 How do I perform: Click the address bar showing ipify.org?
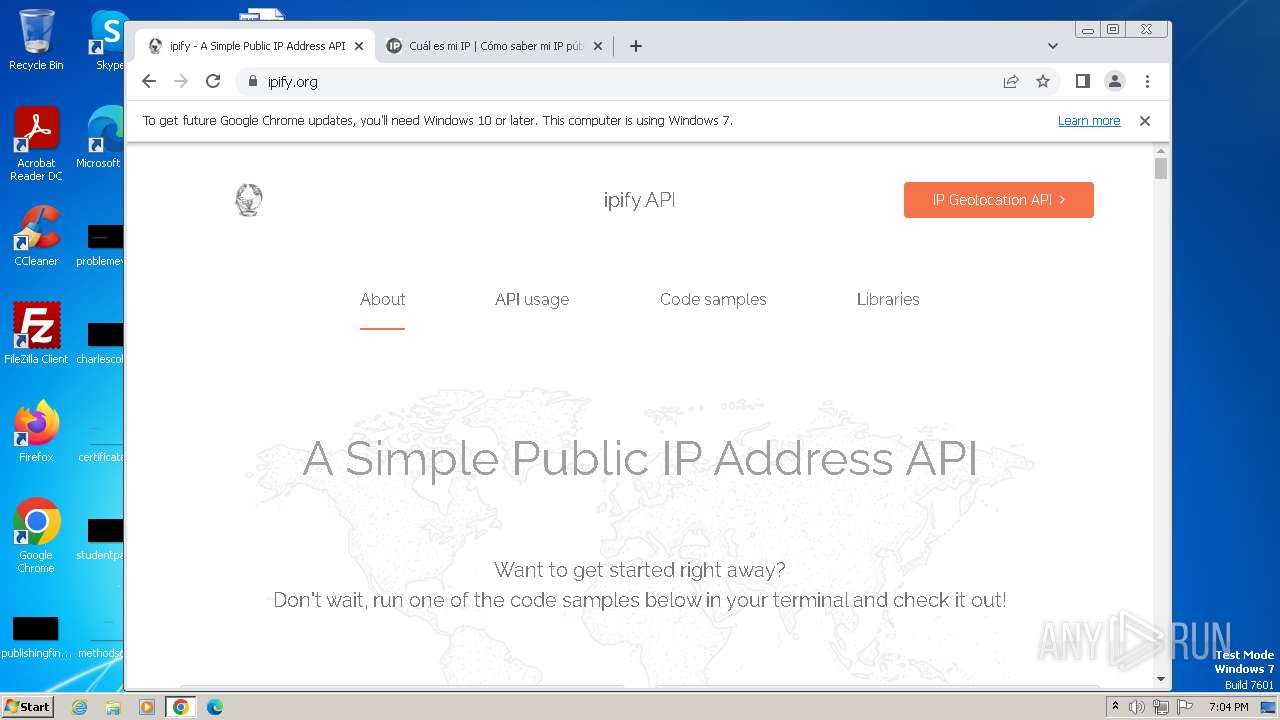[x=620, y=81]
